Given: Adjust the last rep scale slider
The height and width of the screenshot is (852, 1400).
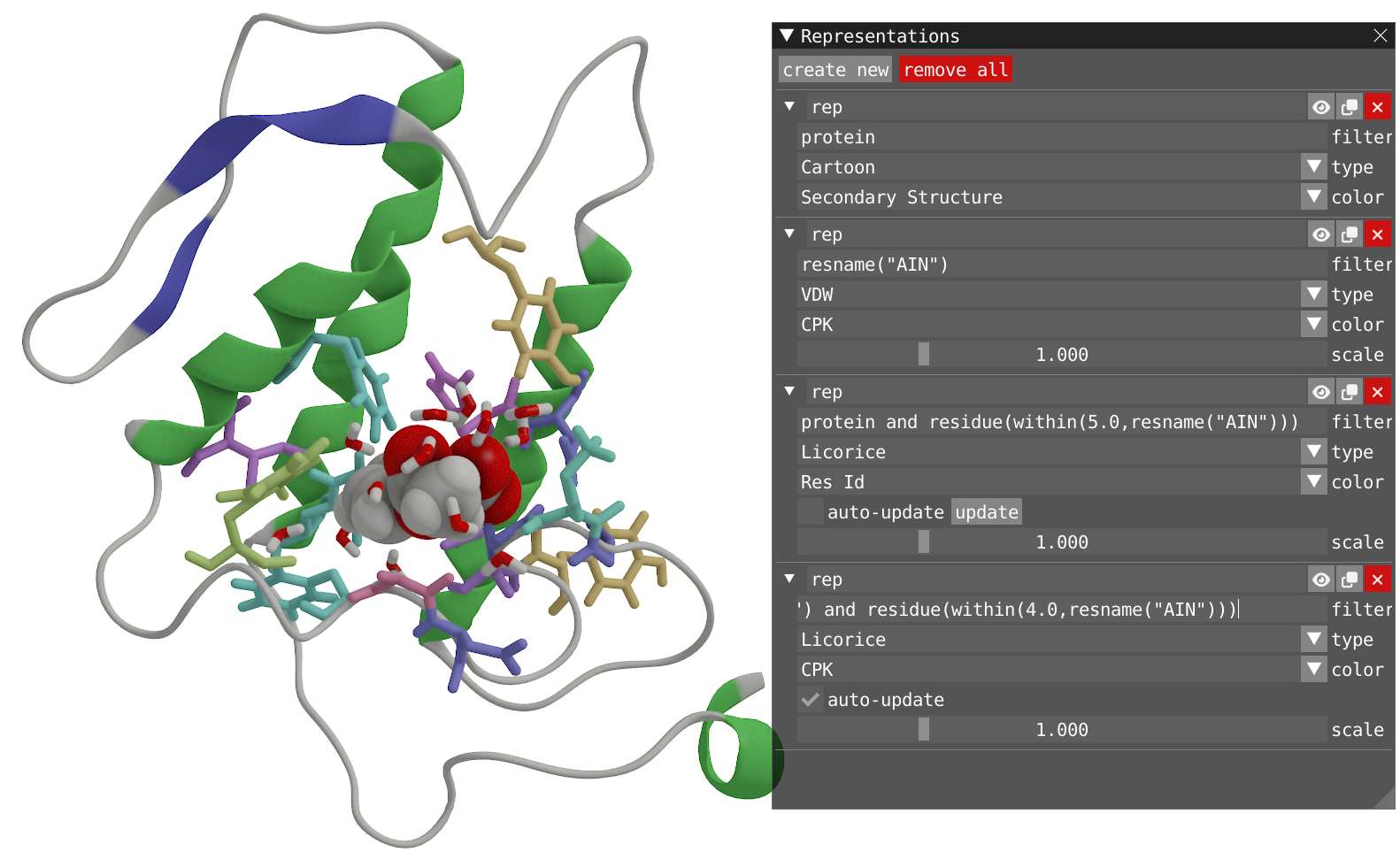Looking at the screenshot, I should [1061, 730].
